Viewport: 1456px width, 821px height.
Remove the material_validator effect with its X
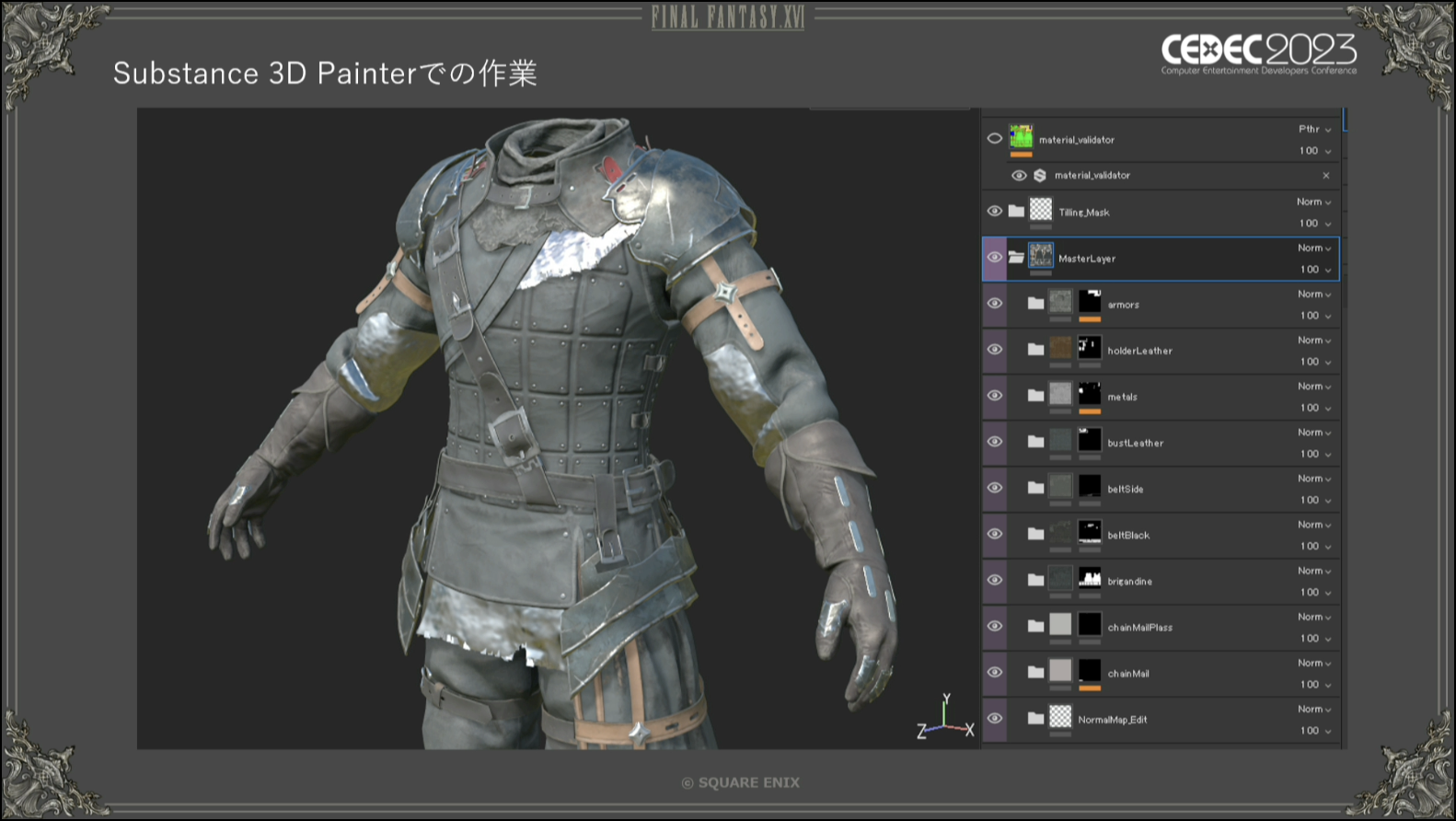point(1326,175)
